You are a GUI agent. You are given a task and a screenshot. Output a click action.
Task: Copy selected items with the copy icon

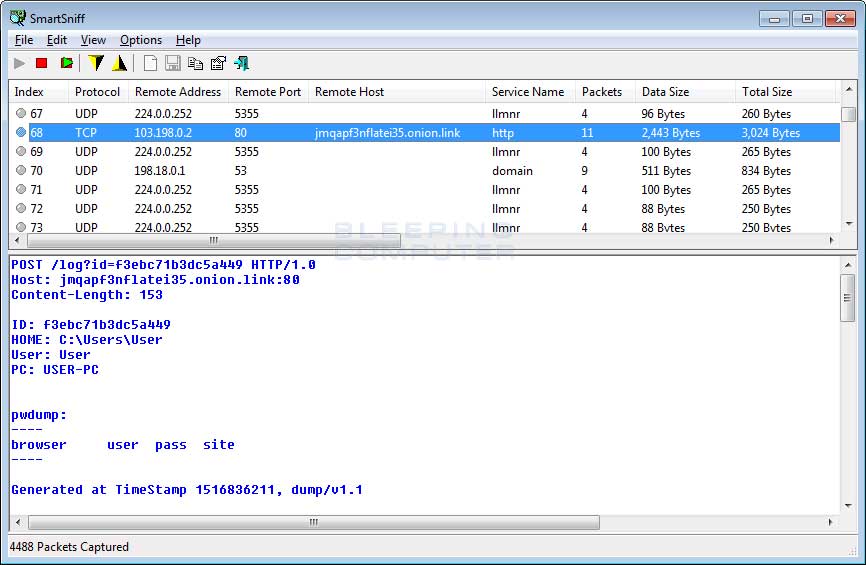point(196,64)
